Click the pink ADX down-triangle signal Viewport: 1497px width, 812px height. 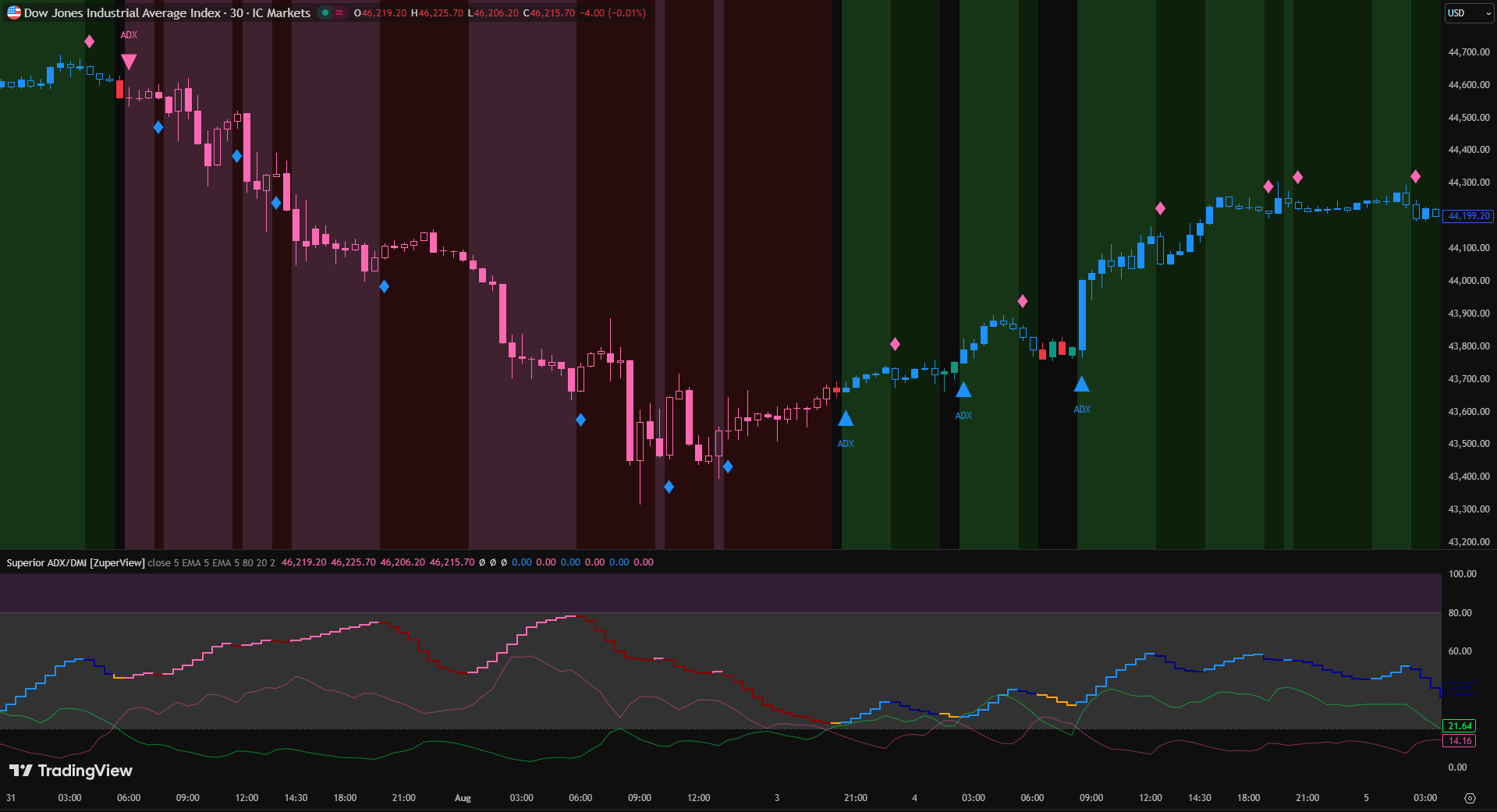coord(129,62)
